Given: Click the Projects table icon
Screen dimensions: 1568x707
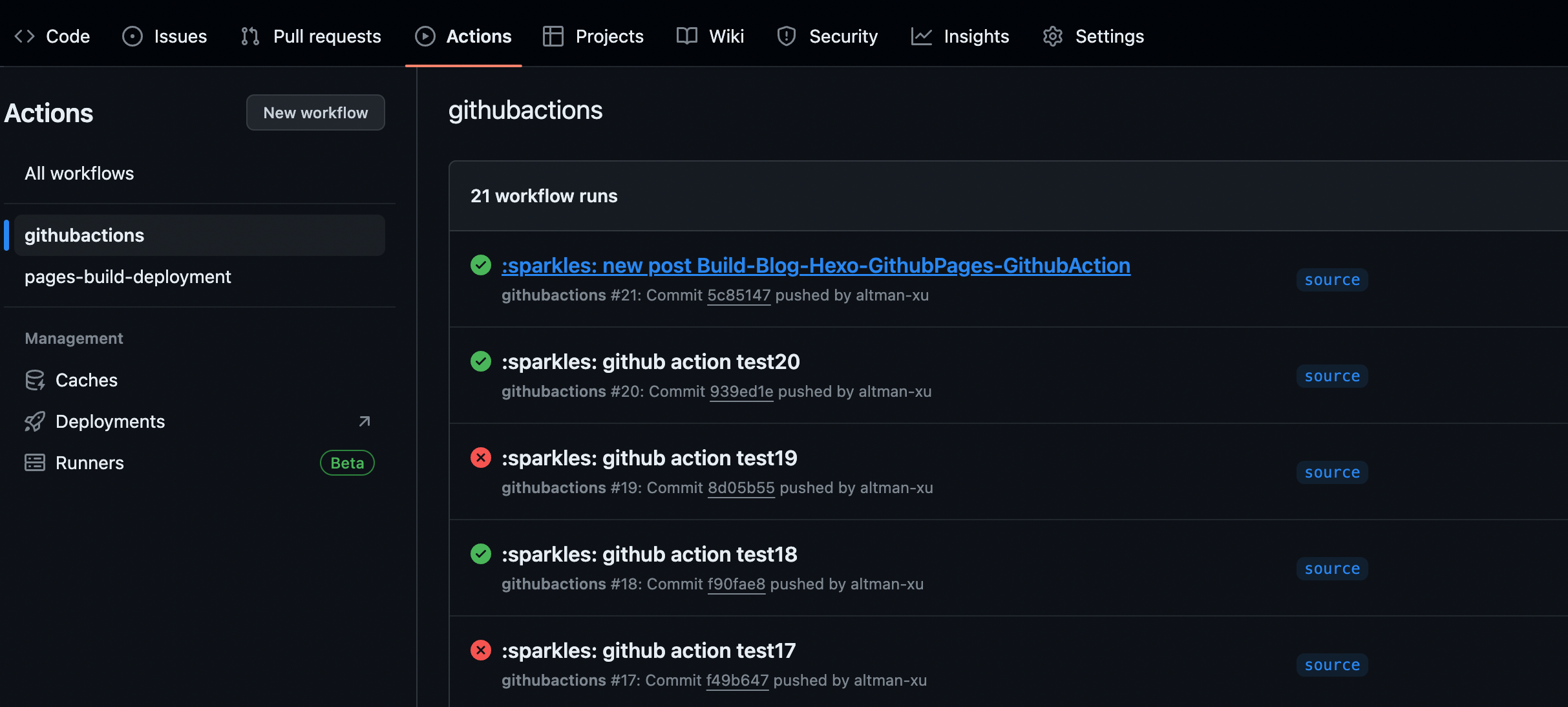Looking at the screenshot, I should [x=553, y=36].
